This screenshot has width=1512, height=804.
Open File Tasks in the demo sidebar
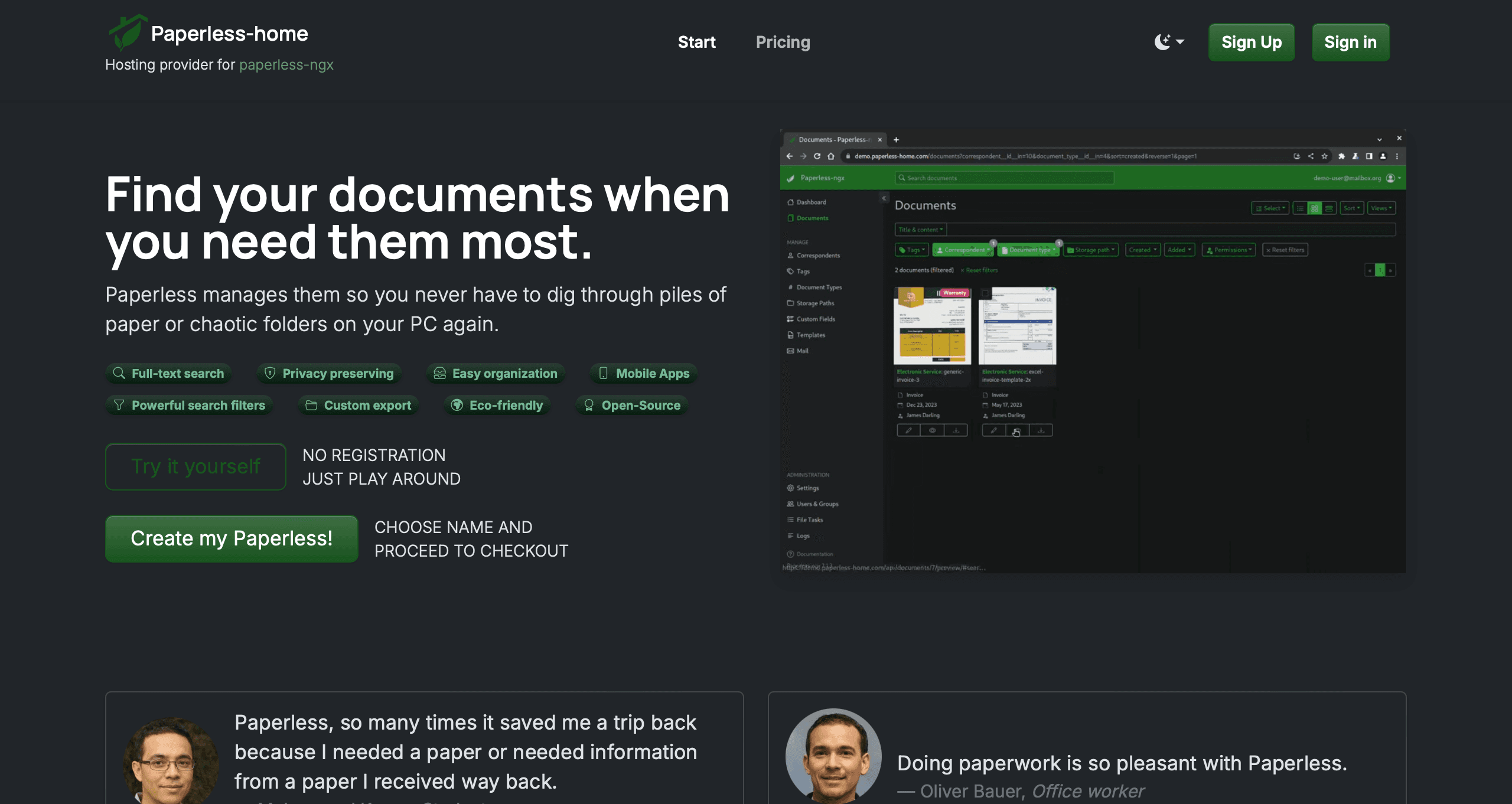pos(804,520)
